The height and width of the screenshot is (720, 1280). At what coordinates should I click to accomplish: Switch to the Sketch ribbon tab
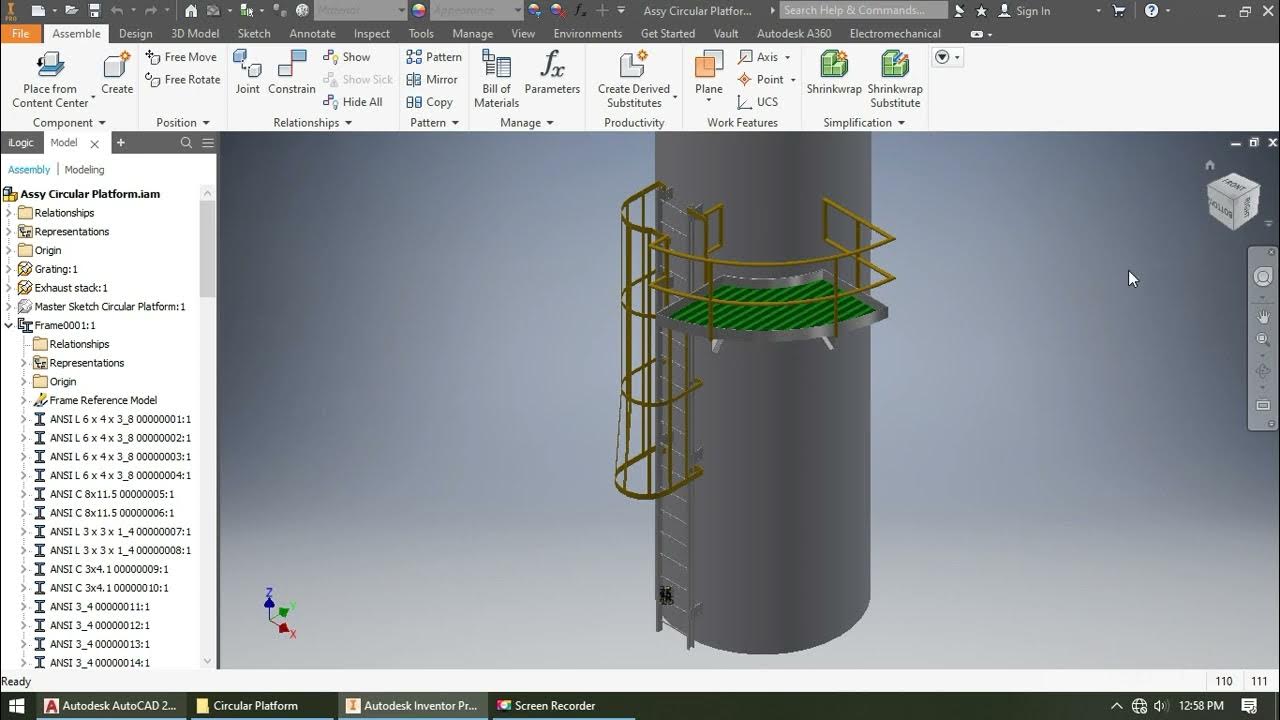tap(254, 33)
